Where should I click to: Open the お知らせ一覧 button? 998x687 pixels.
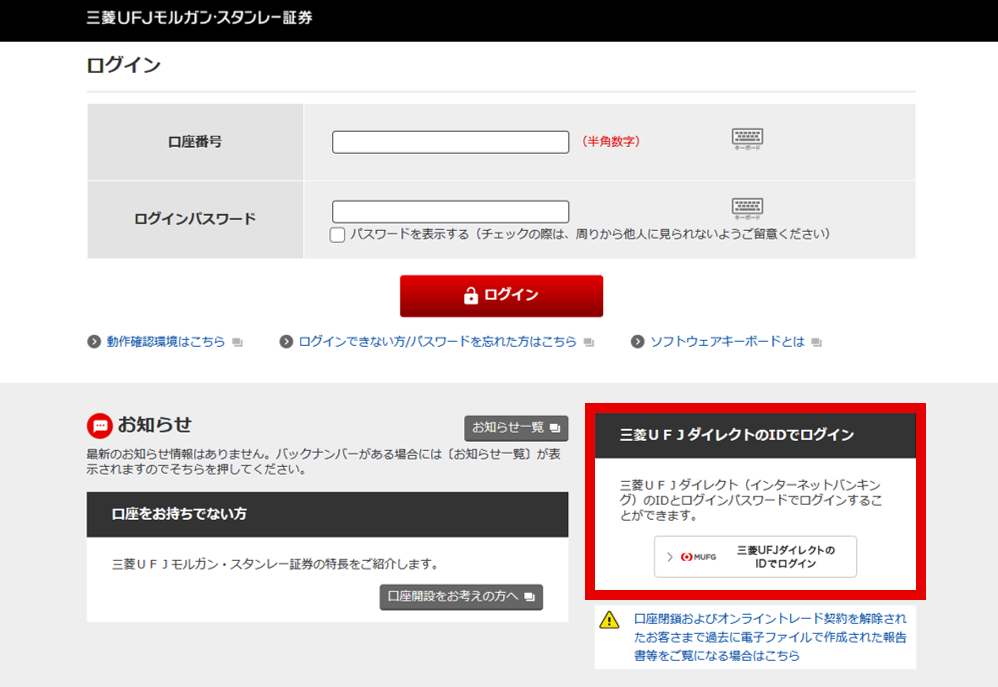[x=516, y=428]
